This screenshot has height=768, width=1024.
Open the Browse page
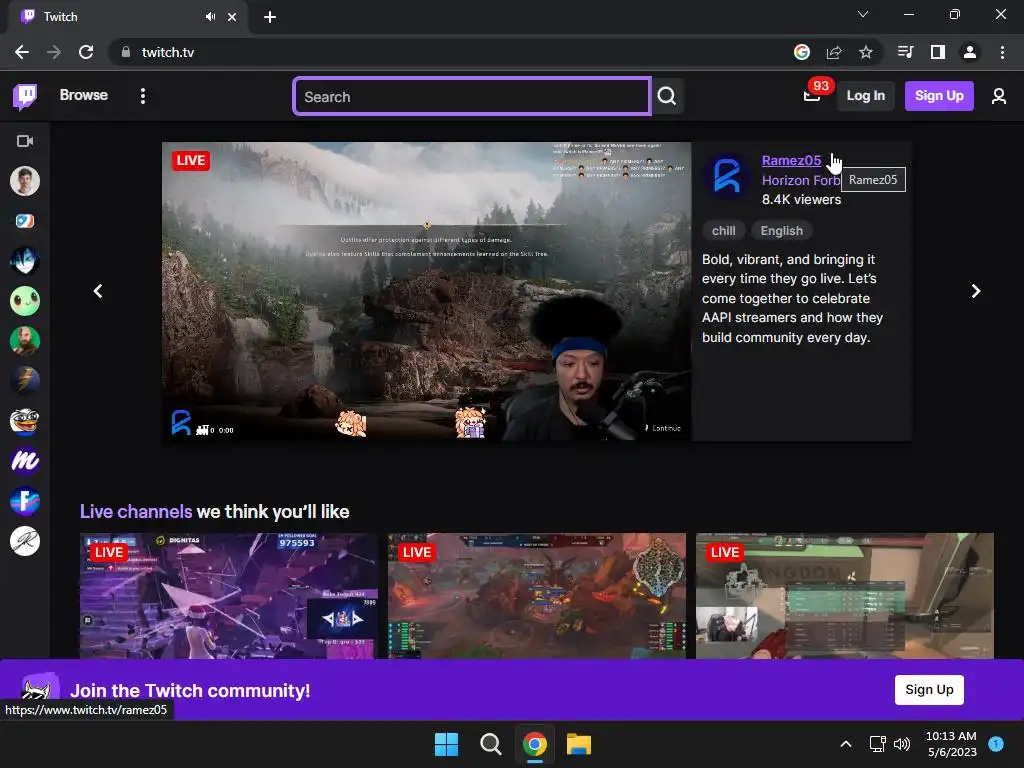(x=84, y=95)
